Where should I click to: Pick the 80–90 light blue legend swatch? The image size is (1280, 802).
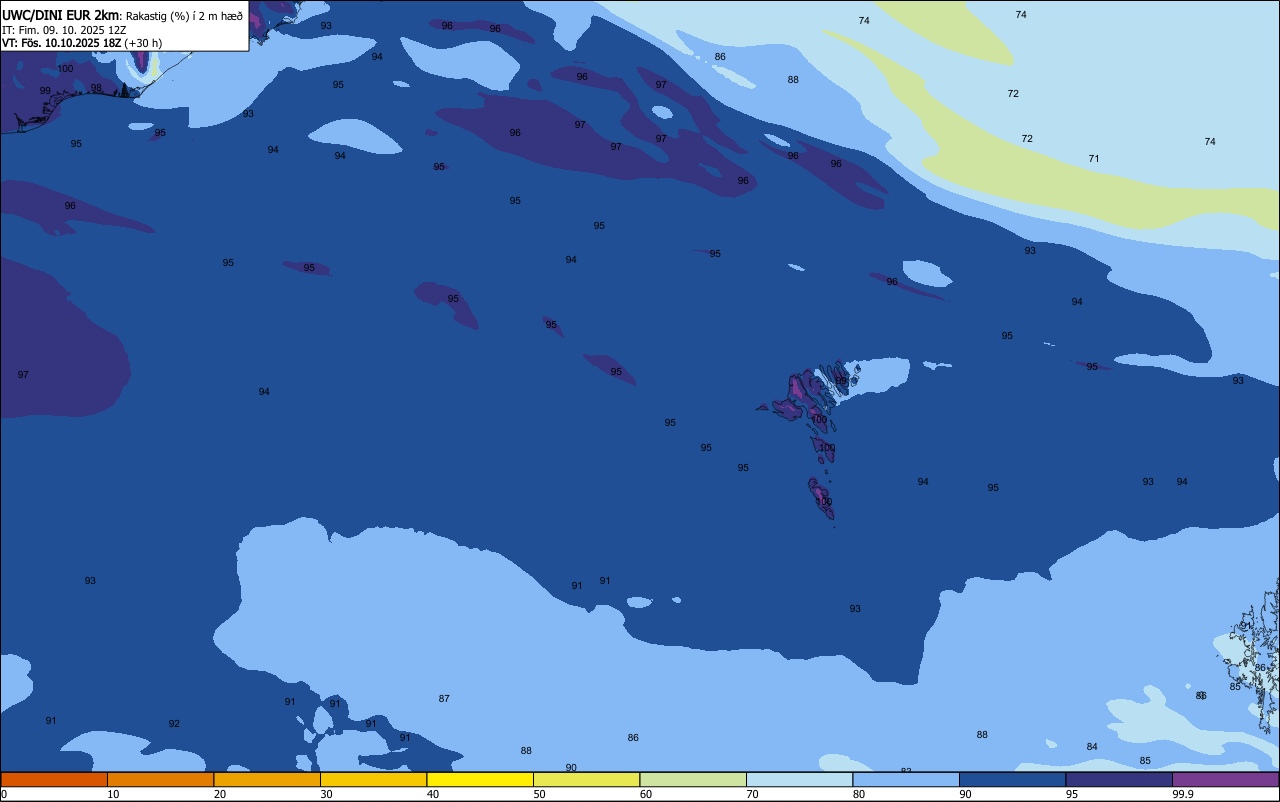[x=906, y=779]
